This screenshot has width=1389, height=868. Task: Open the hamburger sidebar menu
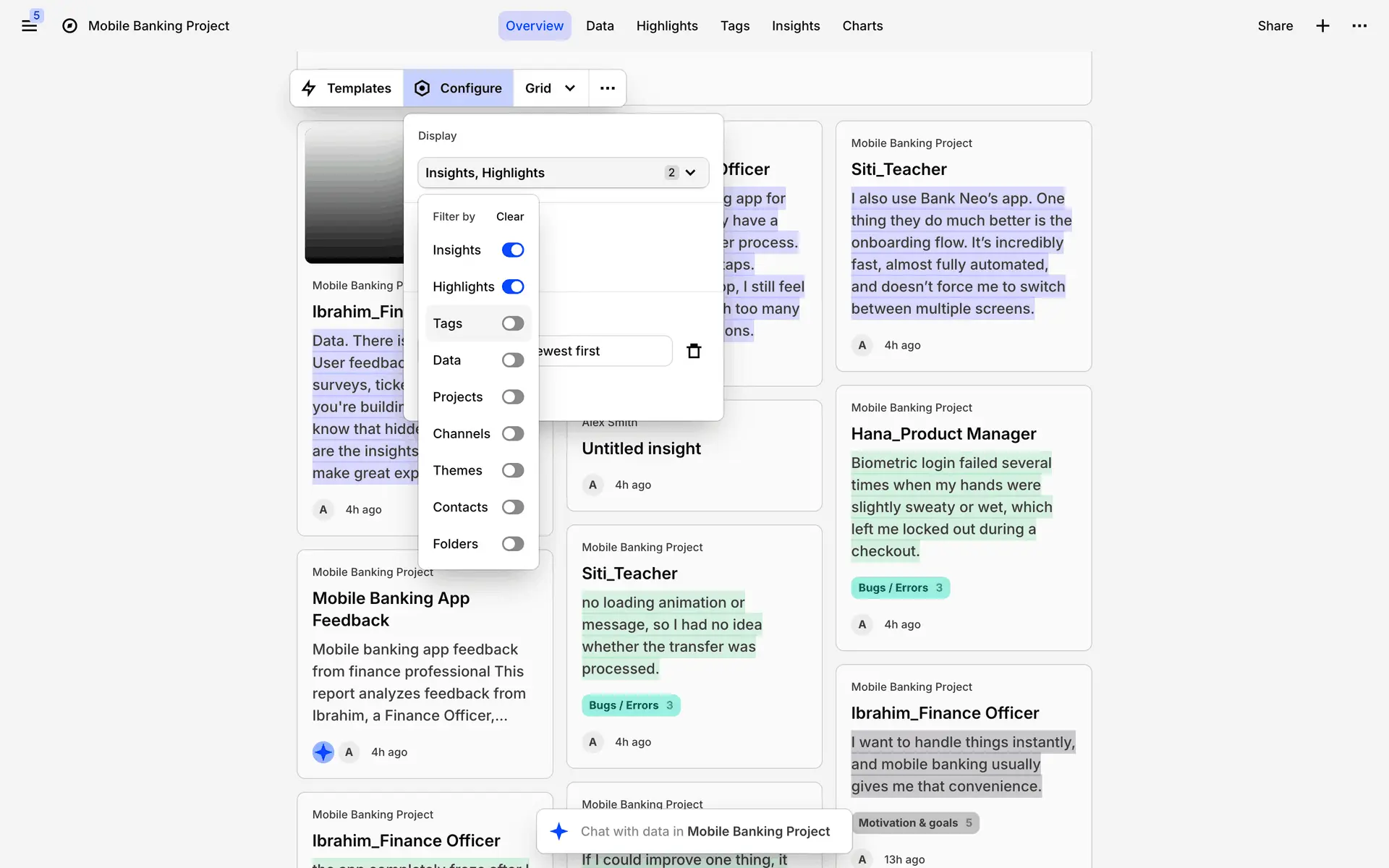coord(29,26)
